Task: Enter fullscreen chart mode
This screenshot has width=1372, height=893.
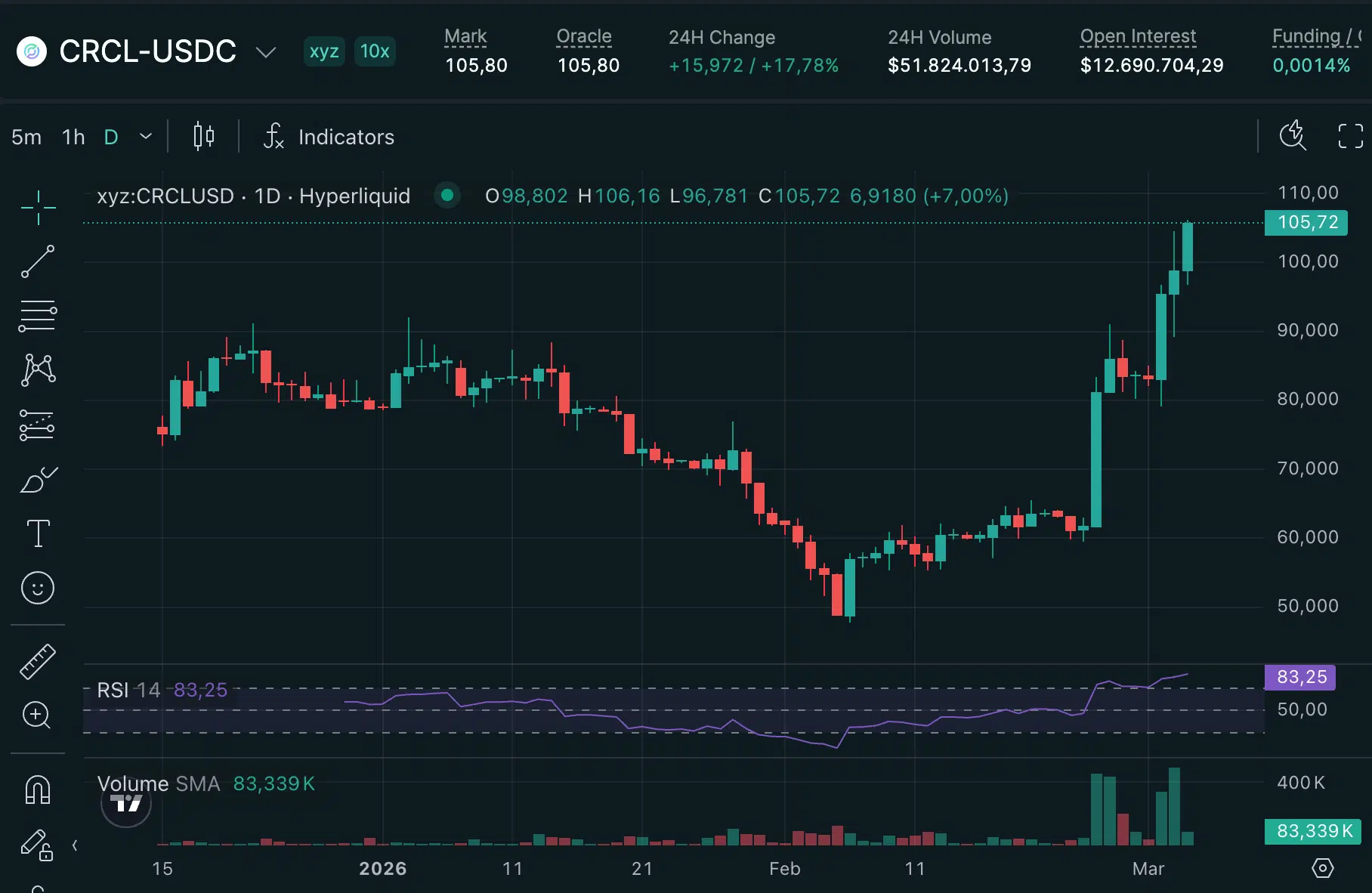Action: 1350,137
